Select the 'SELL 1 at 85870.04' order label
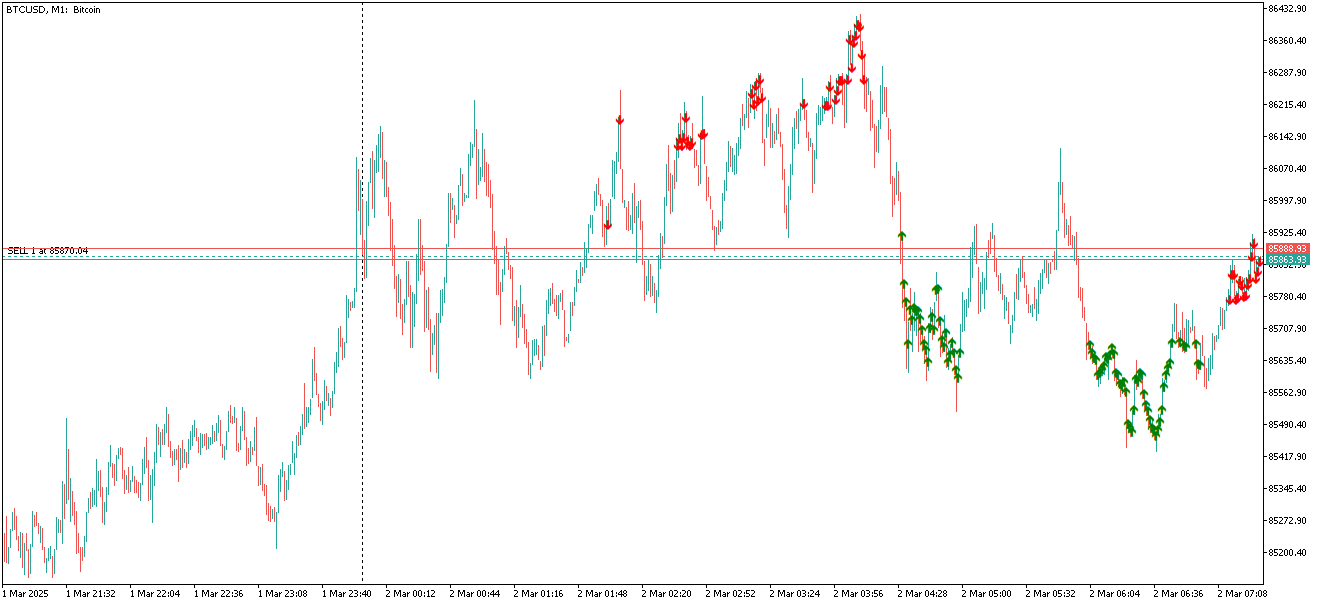 point(48,250)
